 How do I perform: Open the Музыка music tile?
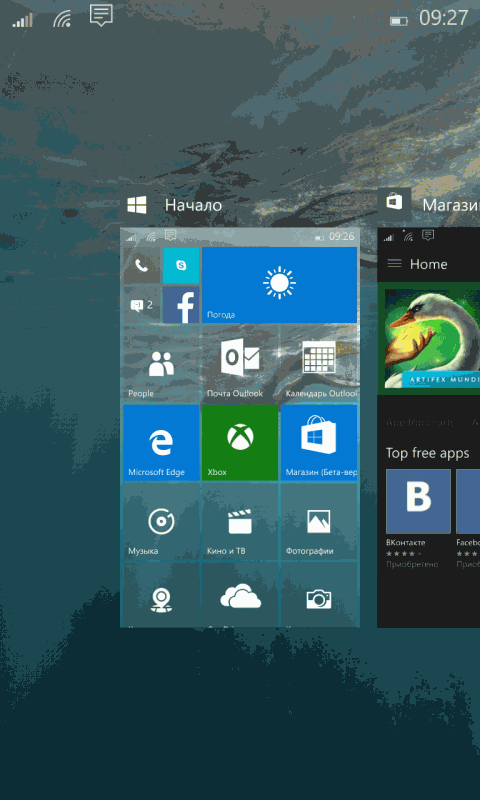[161, 521]
